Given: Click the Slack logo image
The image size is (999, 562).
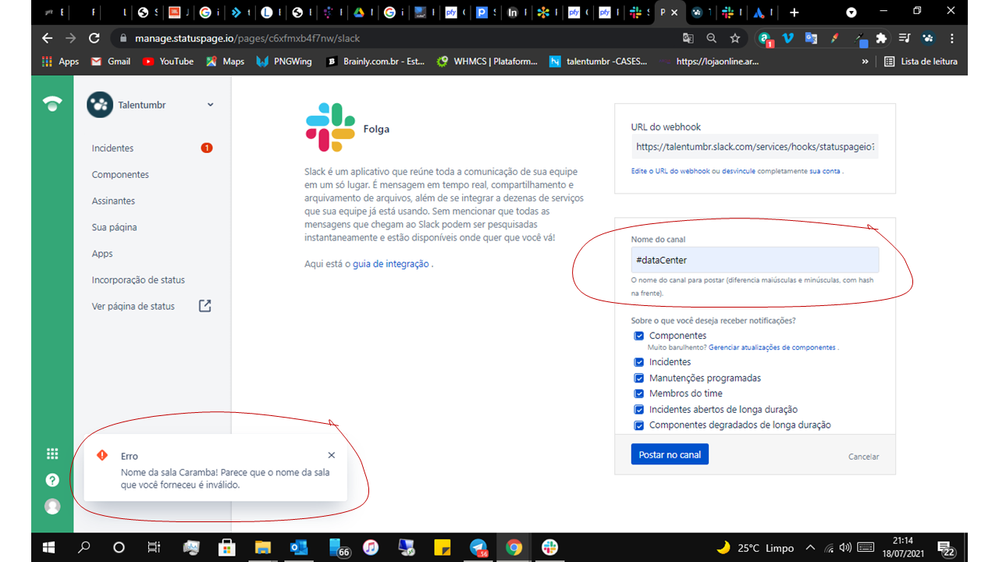Looking at the screenshot, I should coord(330,127).
